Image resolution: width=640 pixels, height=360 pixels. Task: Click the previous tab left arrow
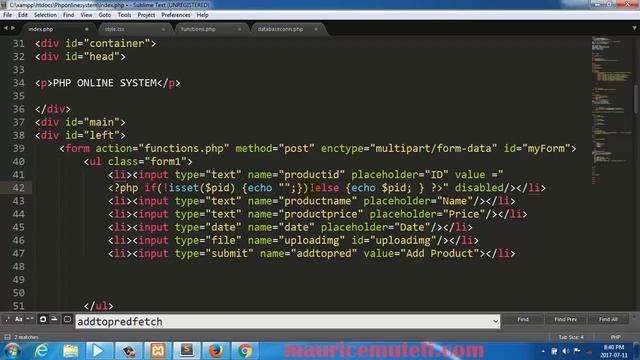point(6,28)
